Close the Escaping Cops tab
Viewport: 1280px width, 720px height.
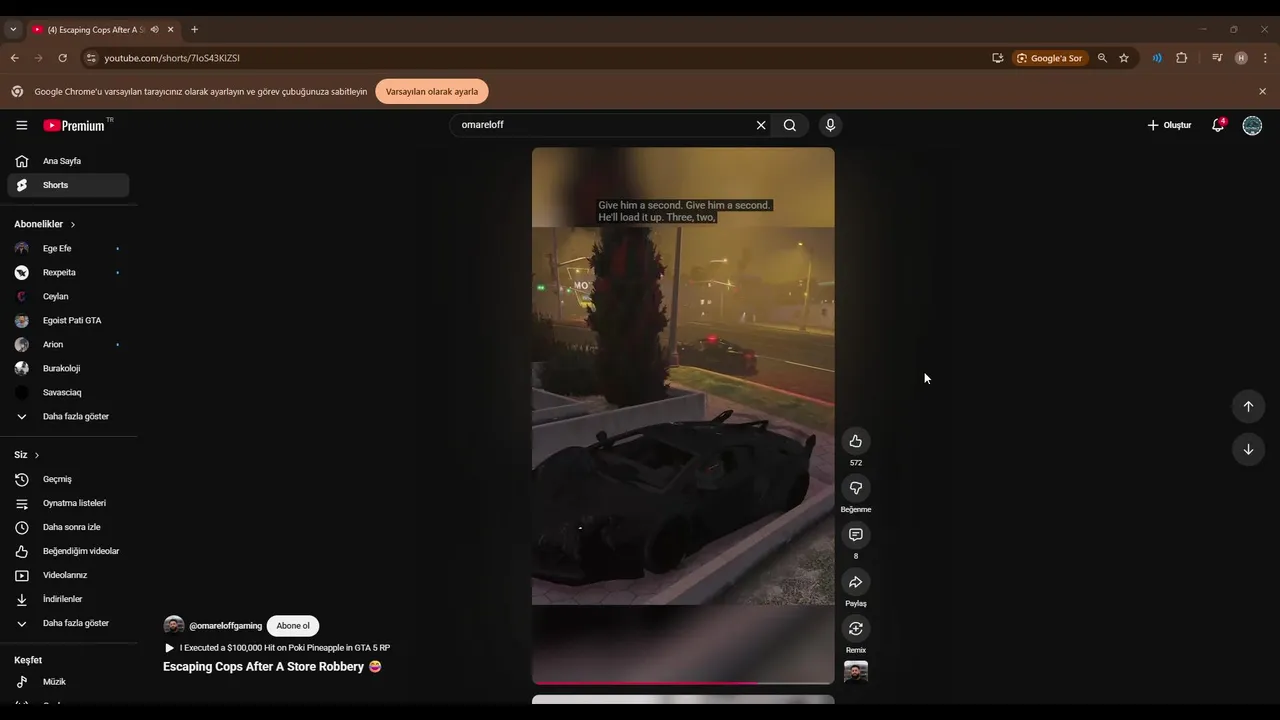click(x=171, y=30)
